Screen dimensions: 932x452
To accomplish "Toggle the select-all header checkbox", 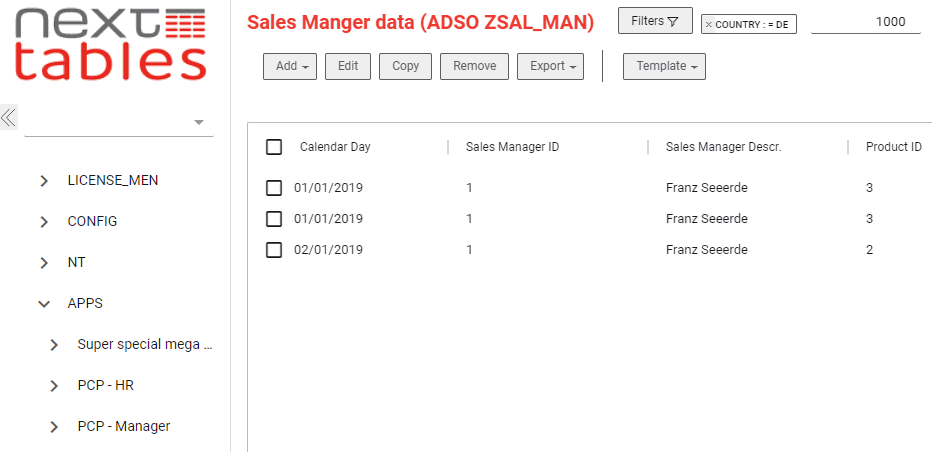I will tap(274, 147).
